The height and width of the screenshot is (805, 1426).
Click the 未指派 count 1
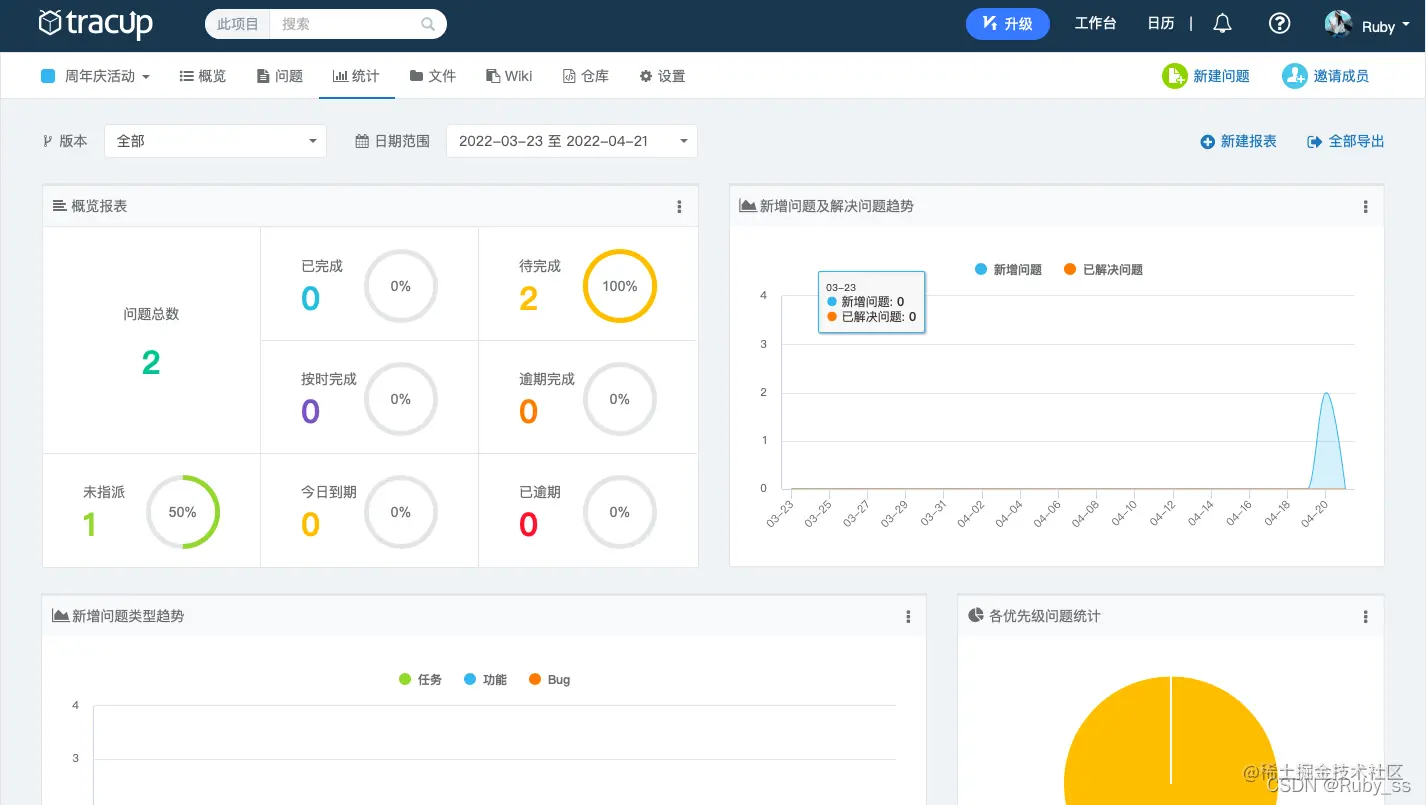[90, 524]
